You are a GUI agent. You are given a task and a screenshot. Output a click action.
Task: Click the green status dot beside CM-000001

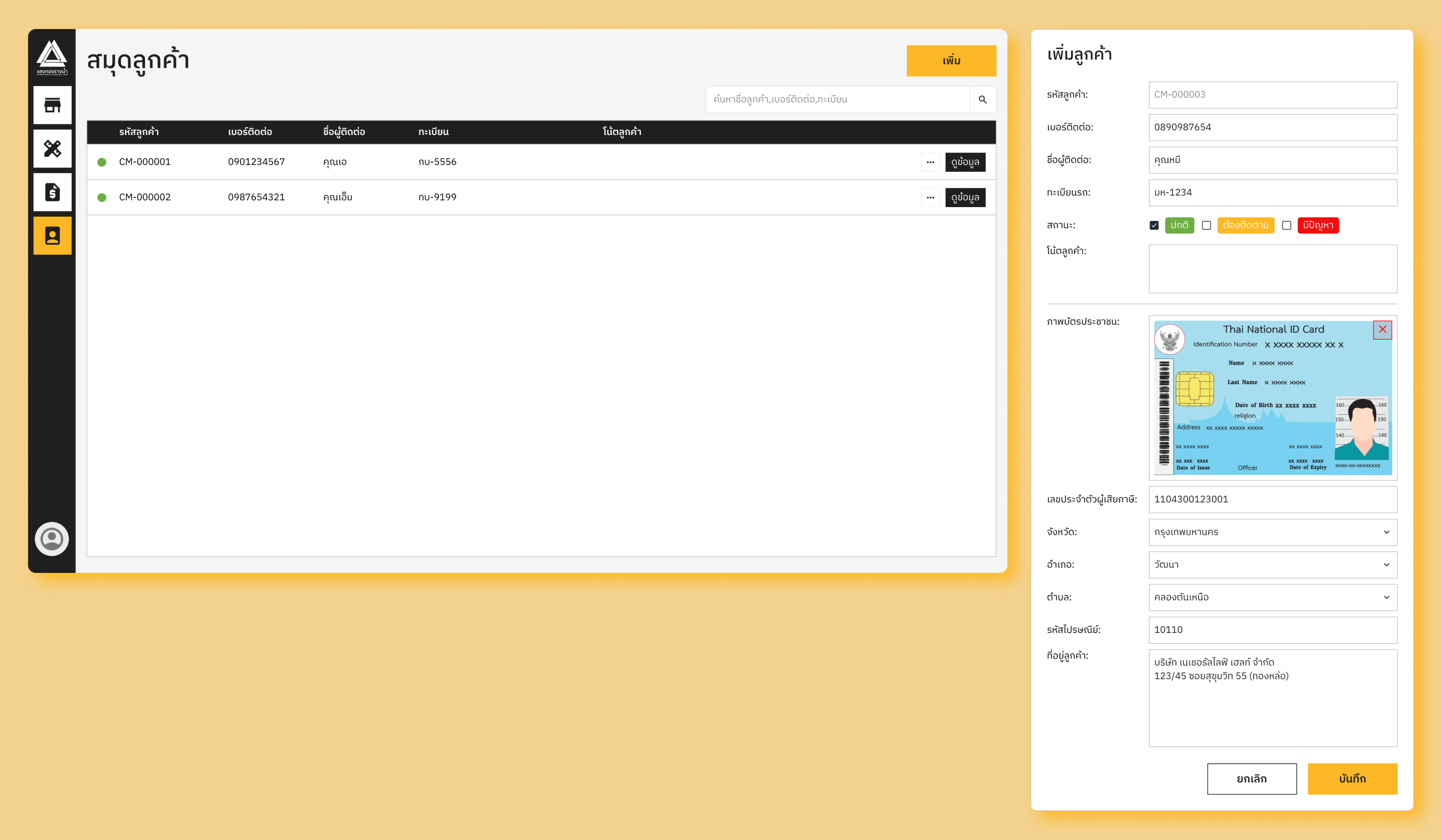click(x=102, y=162)
